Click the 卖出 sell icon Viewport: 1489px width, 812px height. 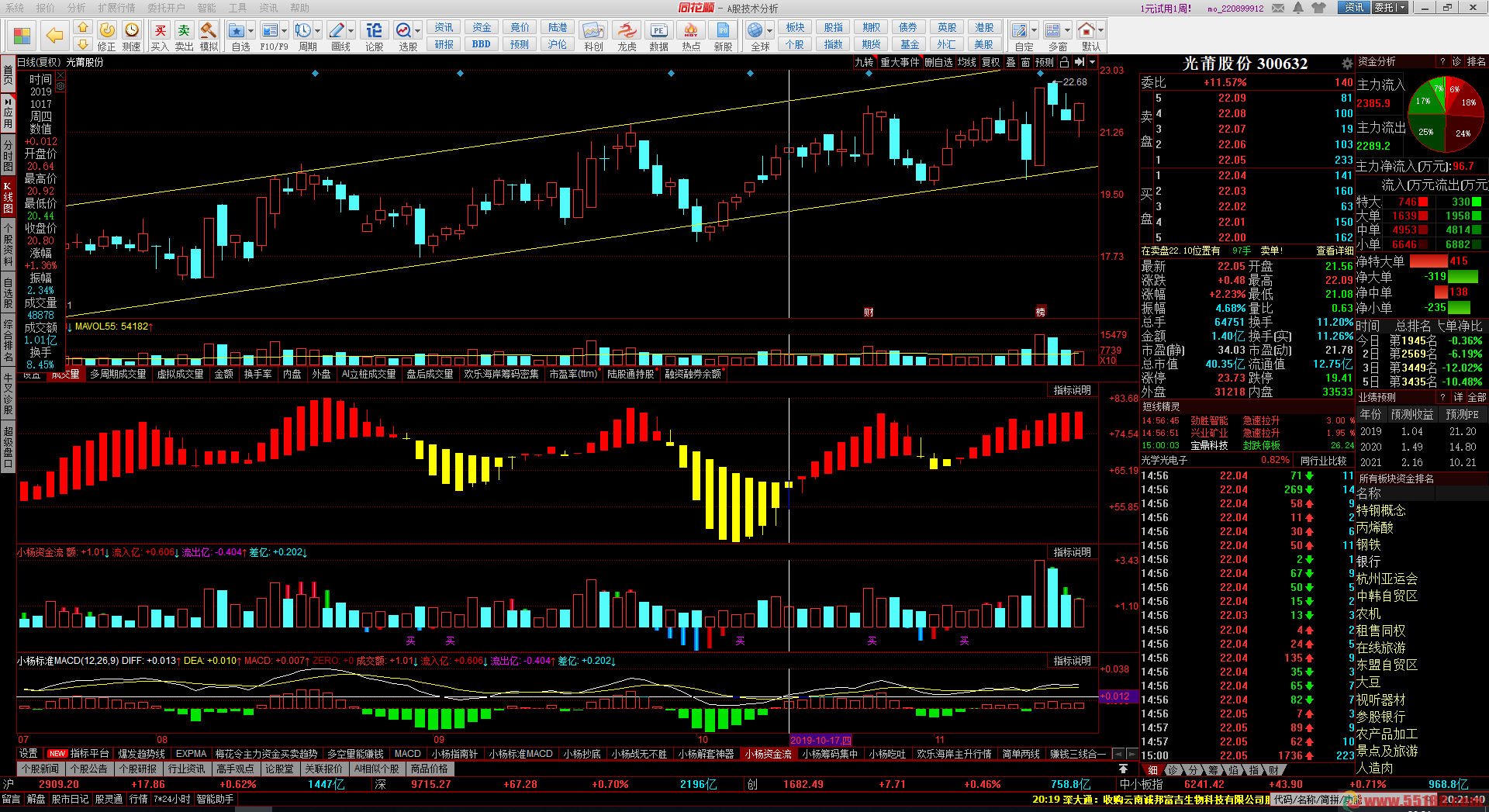click(x=184, y=30)
